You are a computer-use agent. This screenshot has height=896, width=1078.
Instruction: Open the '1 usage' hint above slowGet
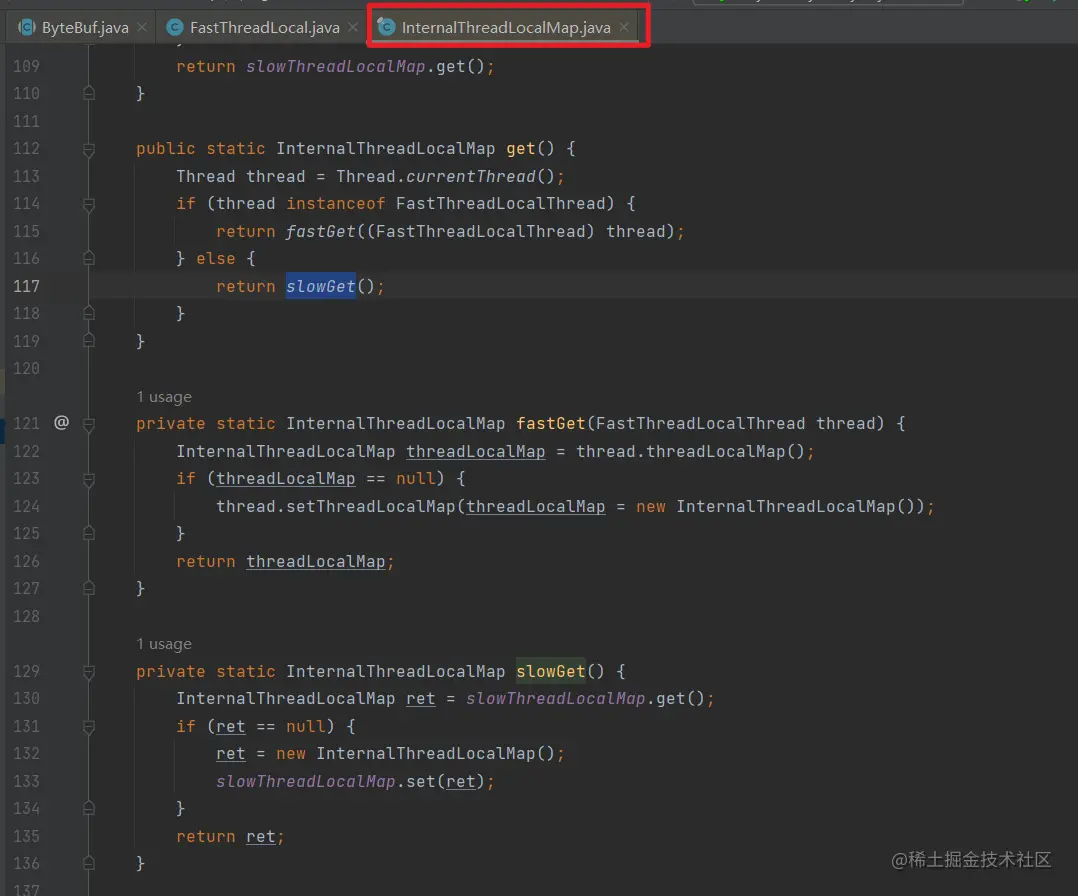point(164,644)
